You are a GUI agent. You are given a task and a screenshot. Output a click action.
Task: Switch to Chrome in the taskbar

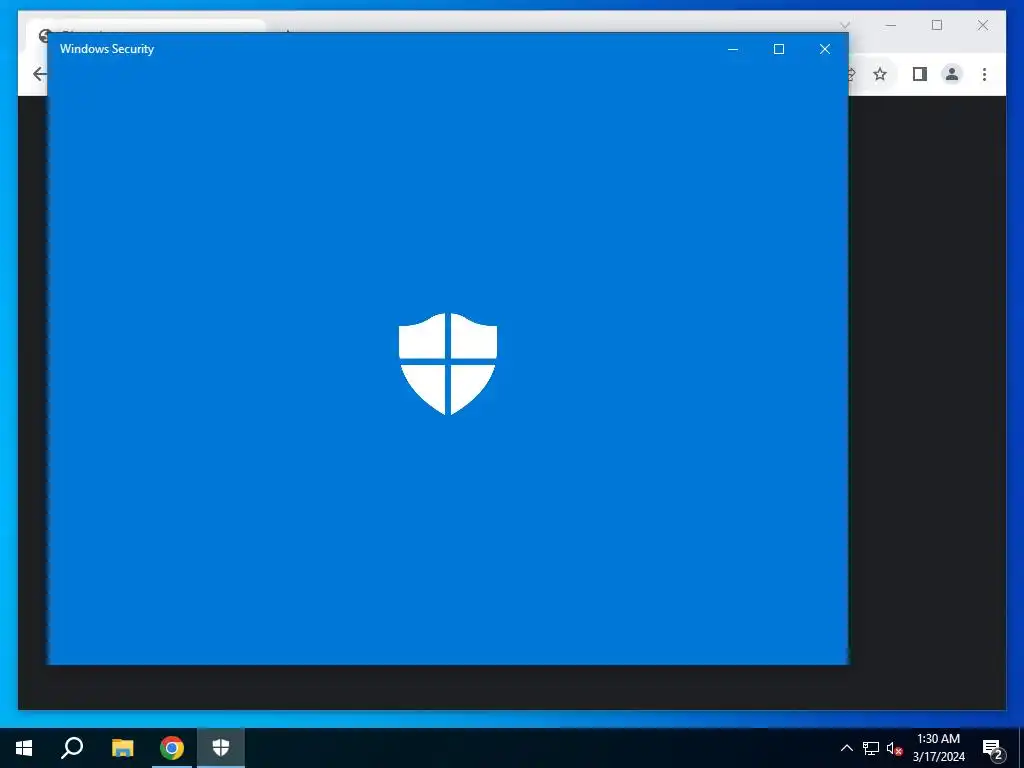(172, 748)
